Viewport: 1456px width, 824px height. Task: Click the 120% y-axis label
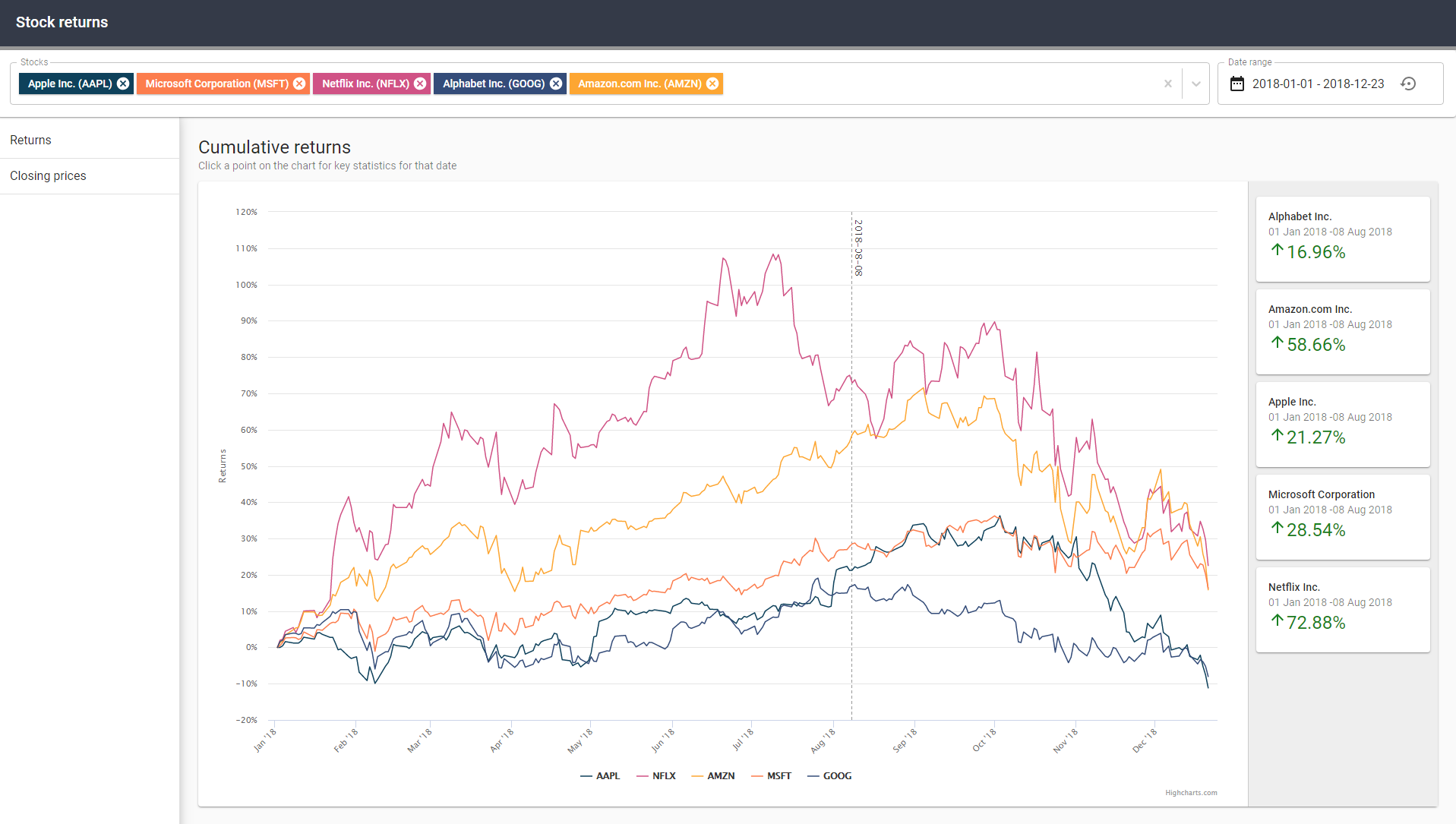pyautogui.click(x=246, y=212)
